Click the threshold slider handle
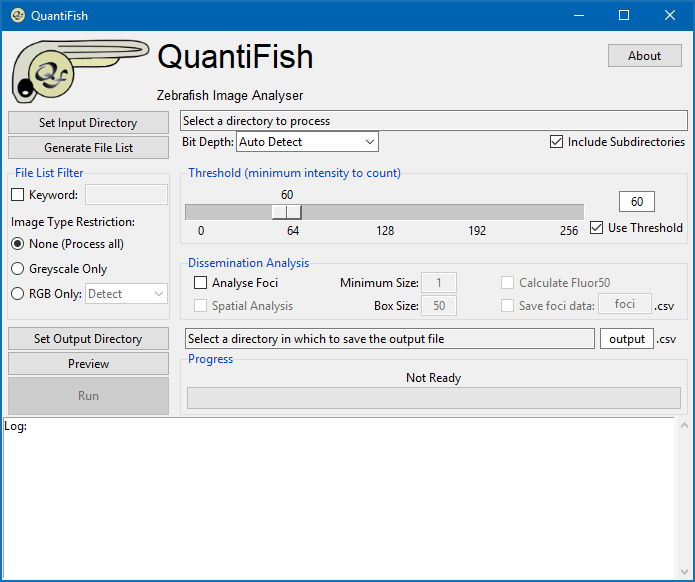Image resolution: width=695 pixels, height=582 pixels. pos(286,212)
